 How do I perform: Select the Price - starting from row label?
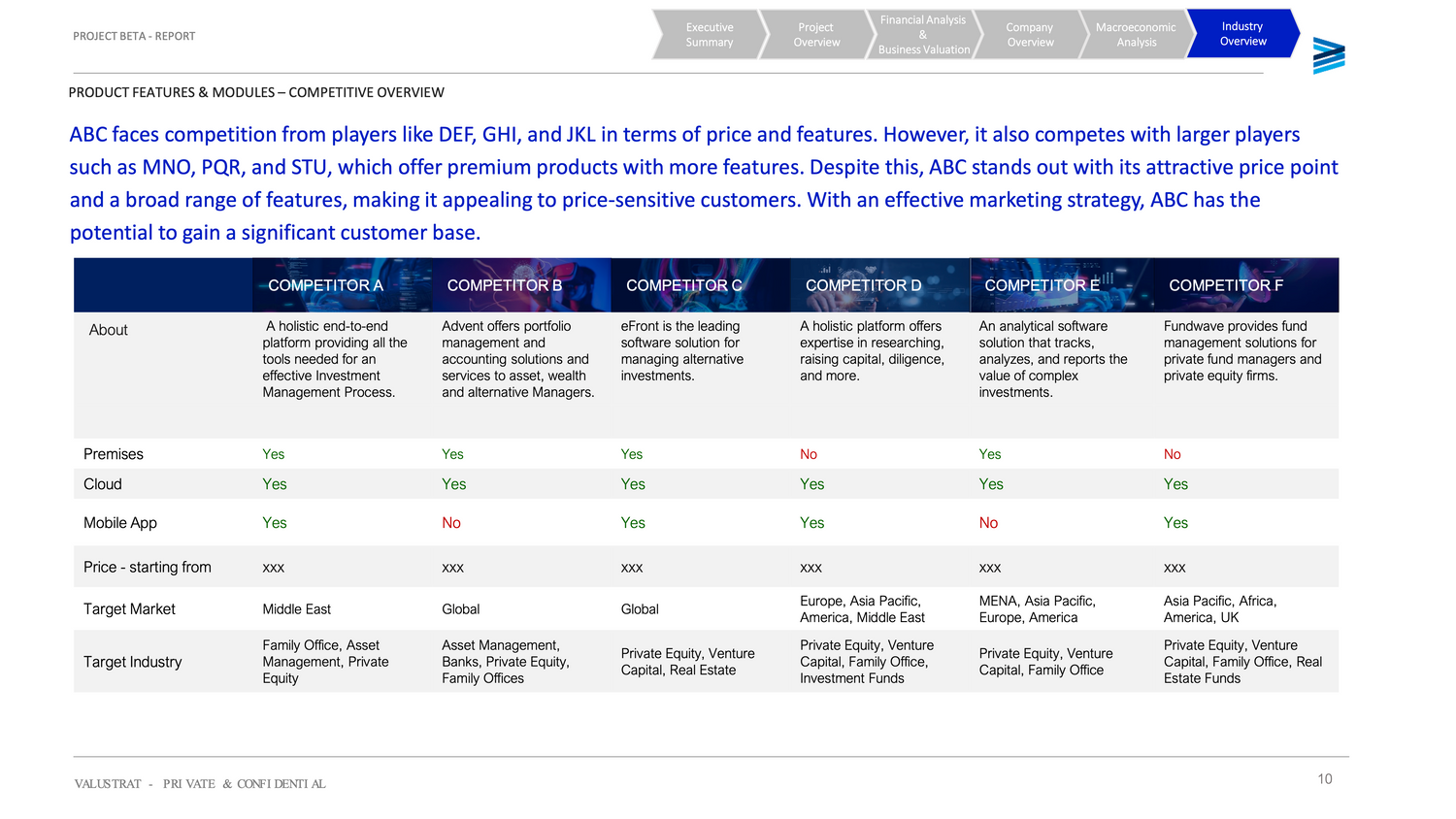(148, 568)
